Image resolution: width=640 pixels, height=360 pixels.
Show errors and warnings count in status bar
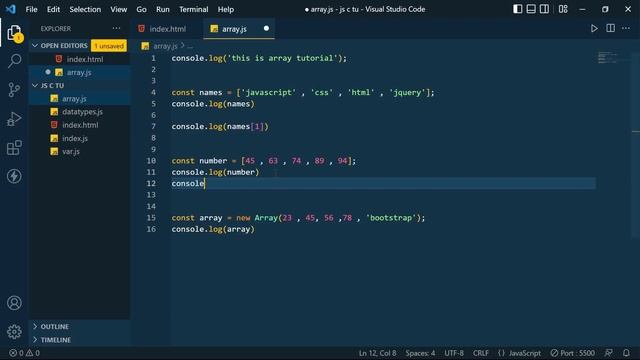click(x=24, y=353)
